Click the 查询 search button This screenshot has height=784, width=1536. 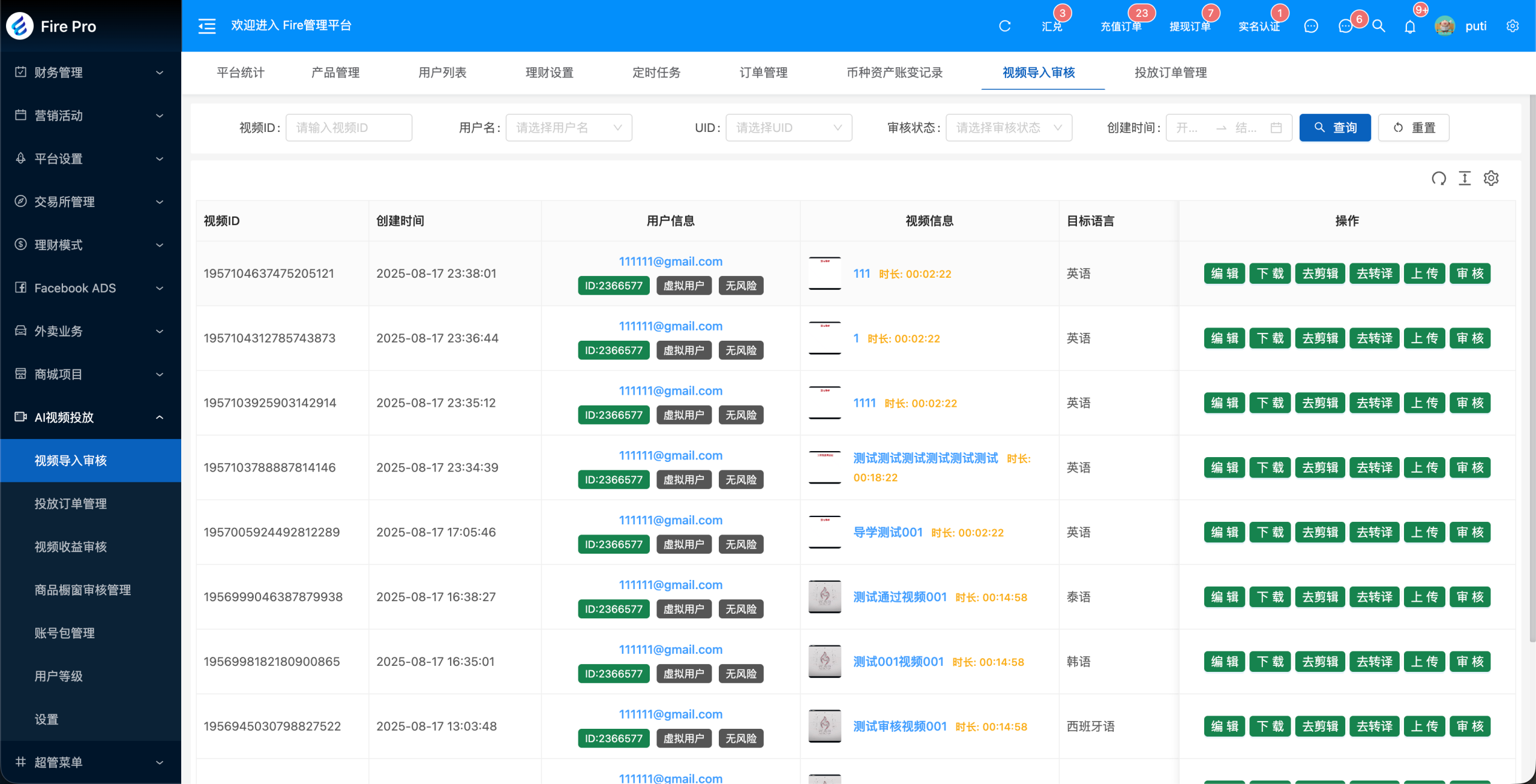1334,128
